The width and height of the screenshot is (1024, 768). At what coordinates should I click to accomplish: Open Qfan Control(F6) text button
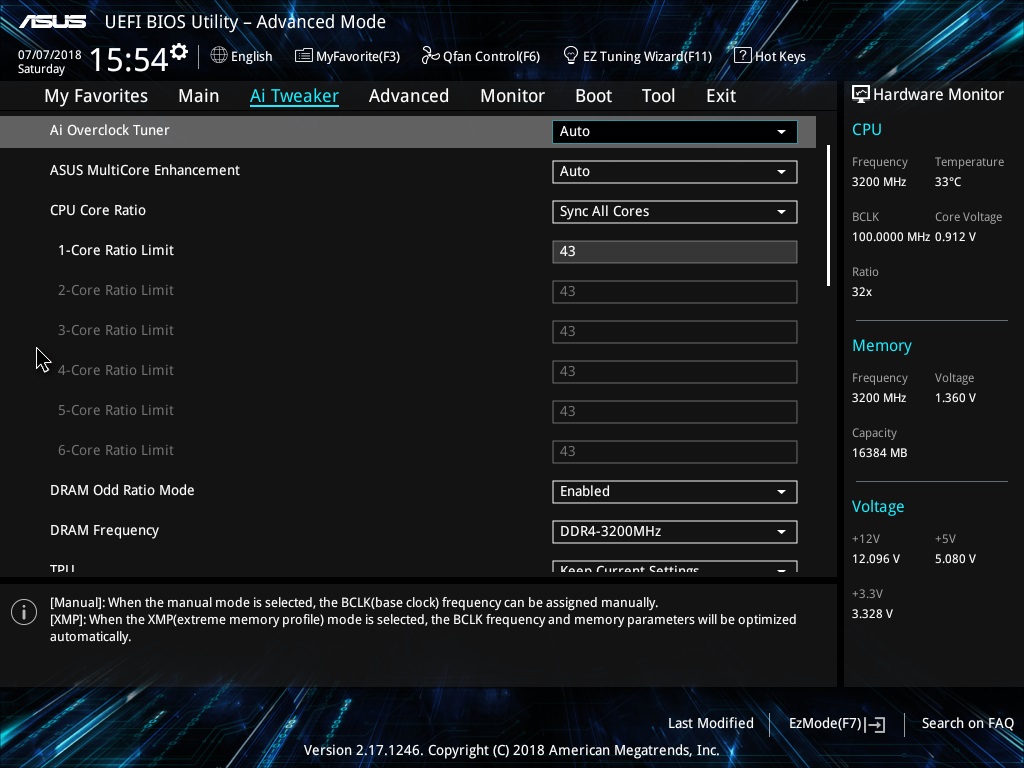pos(491,56)
